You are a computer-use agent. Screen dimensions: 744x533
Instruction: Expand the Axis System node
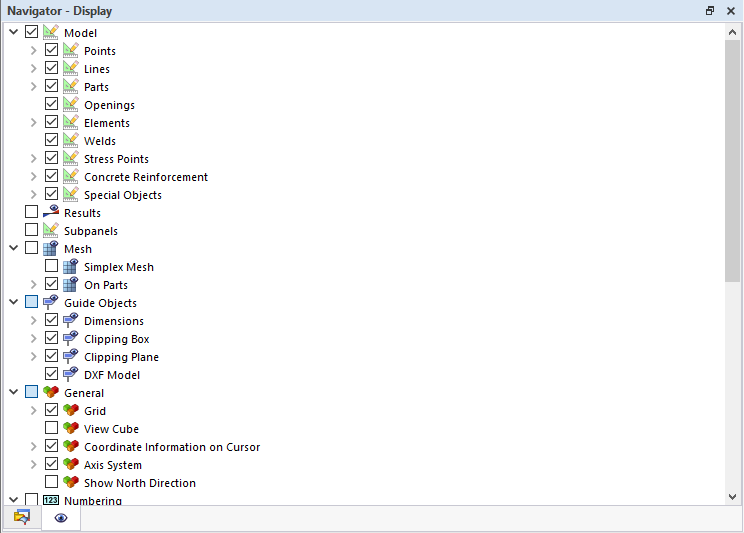click(x=33, y=465)
